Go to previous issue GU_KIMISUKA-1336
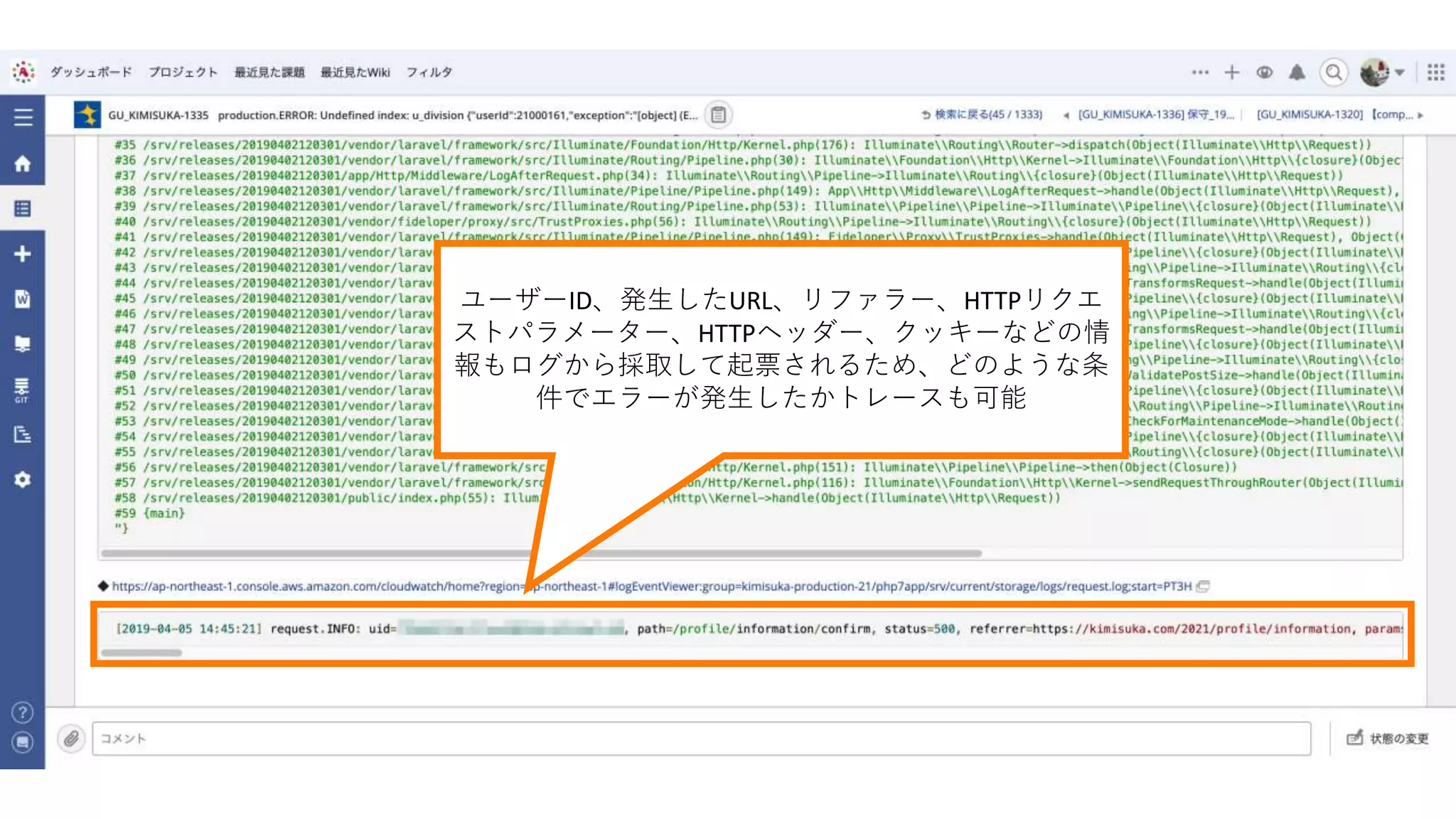The image size is (1456, 819). click(x=1148, y=114)
